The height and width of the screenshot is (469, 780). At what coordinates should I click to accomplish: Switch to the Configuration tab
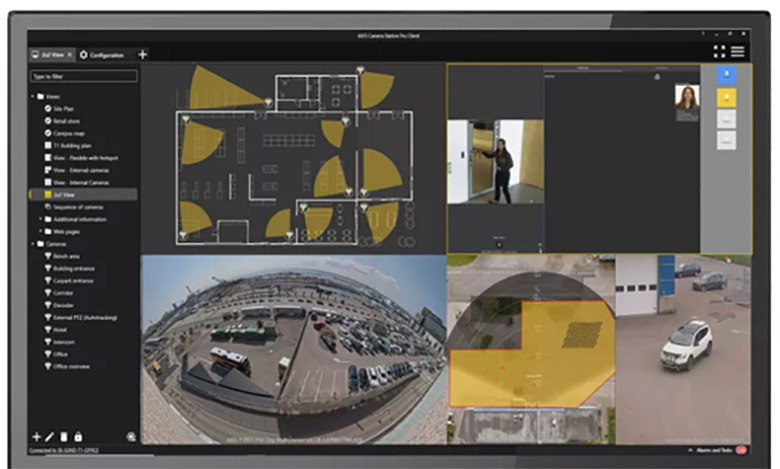click(102, 55)
